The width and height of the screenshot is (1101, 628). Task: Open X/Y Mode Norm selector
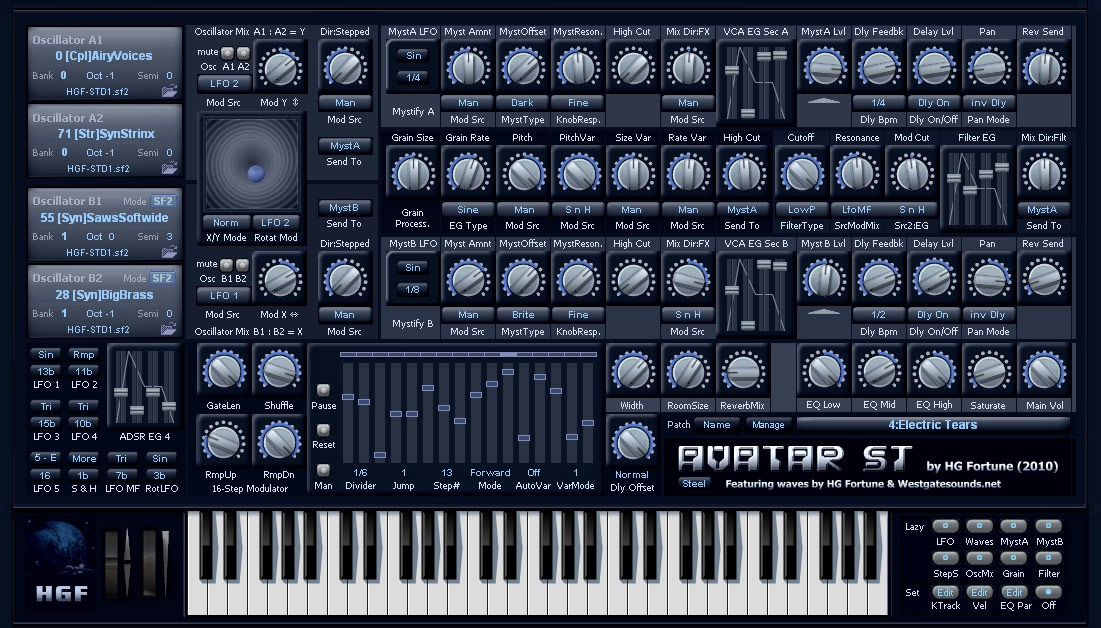point(225,223)
